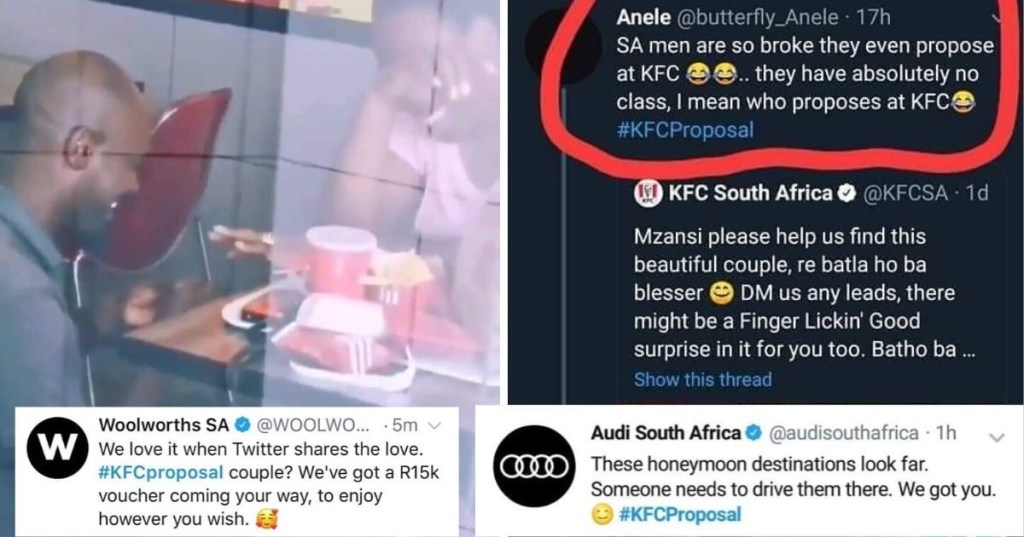Screen dimensions: 1024x537
Task: Visit the @audisouthafrica handle
Action: click(841, 433)
